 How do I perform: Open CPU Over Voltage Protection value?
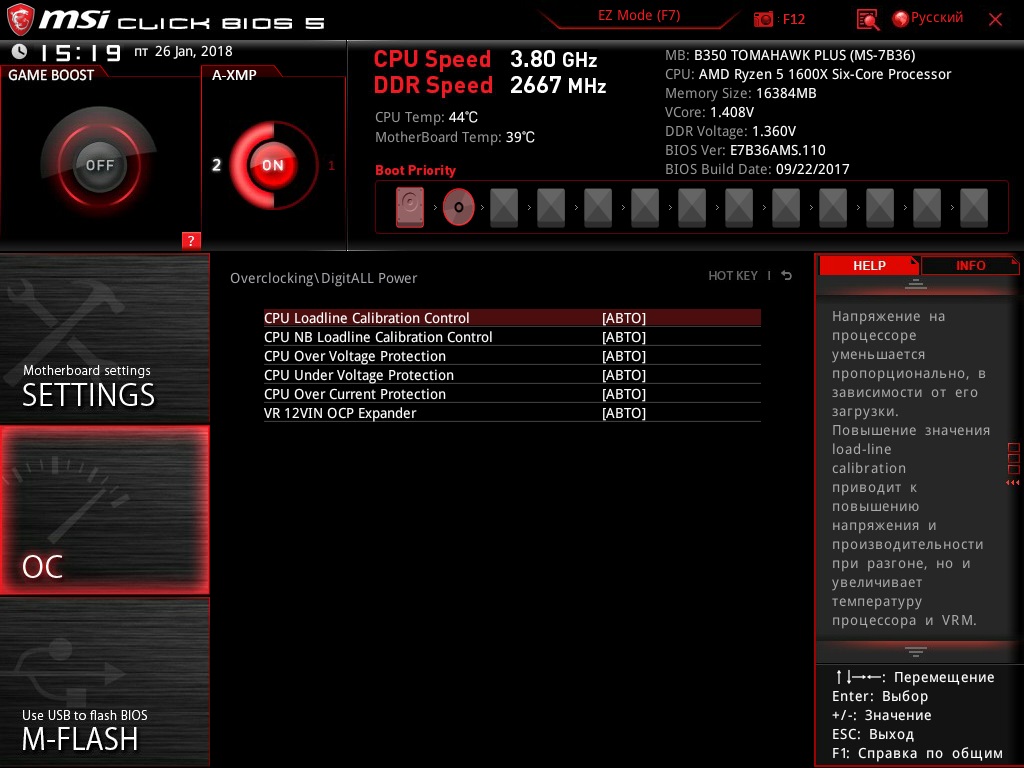(x=624, y=356)
